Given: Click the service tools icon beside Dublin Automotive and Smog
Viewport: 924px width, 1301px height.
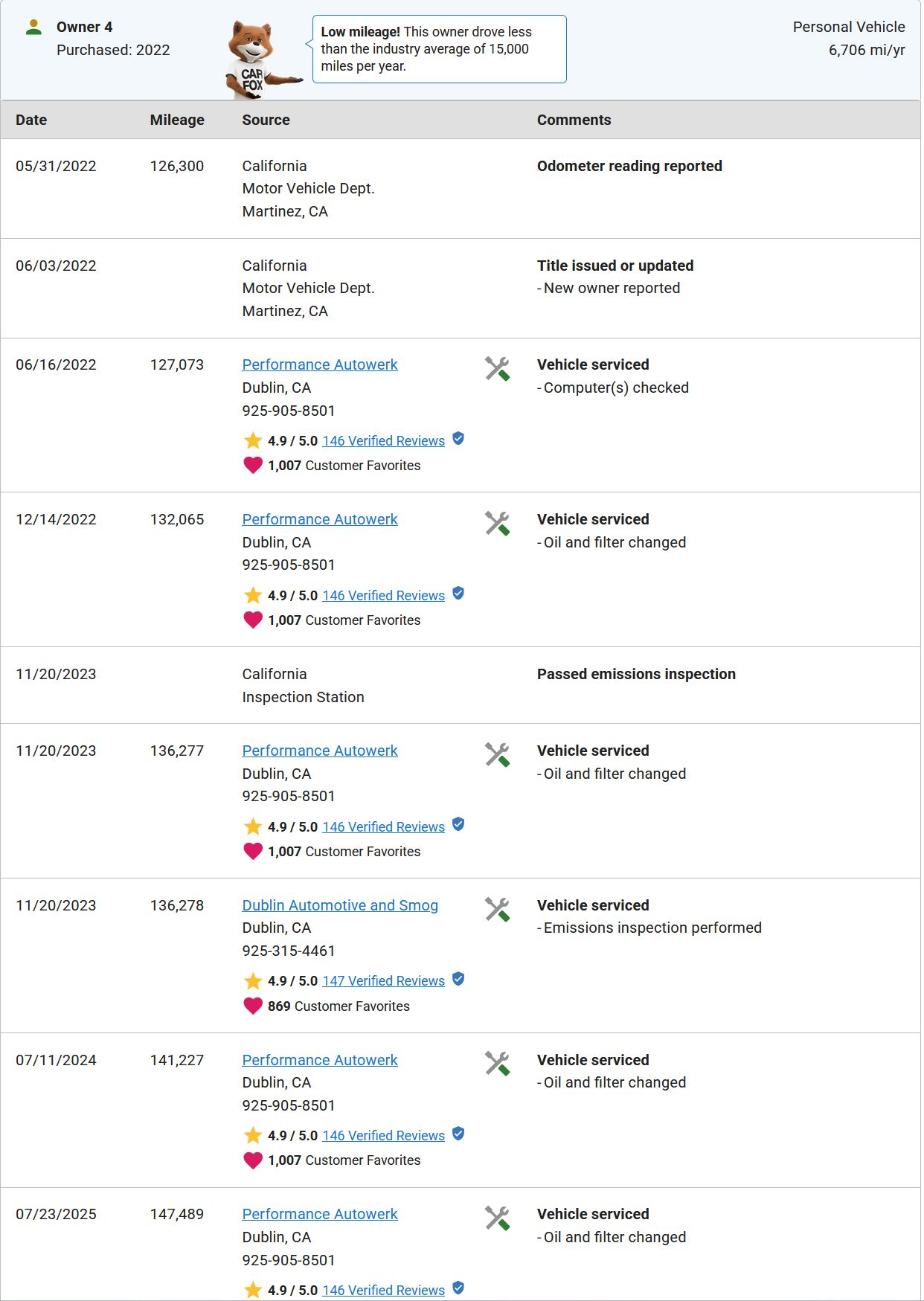Looking at the screenshot, I should (x=497, y=909).
